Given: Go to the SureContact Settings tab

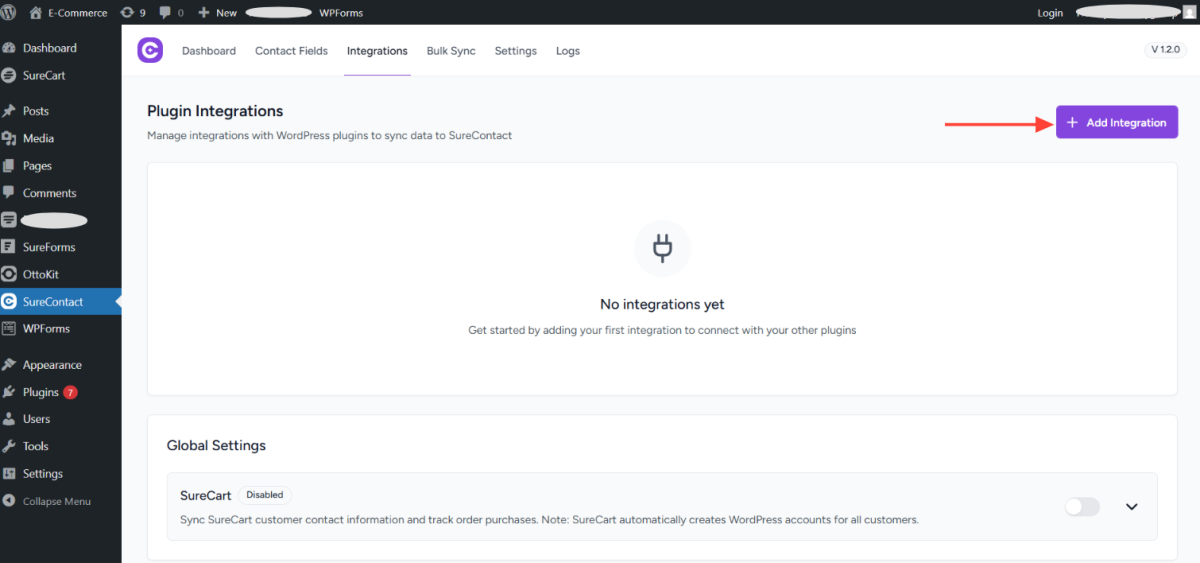Looking at the screenshot, I should pos(516,51).
